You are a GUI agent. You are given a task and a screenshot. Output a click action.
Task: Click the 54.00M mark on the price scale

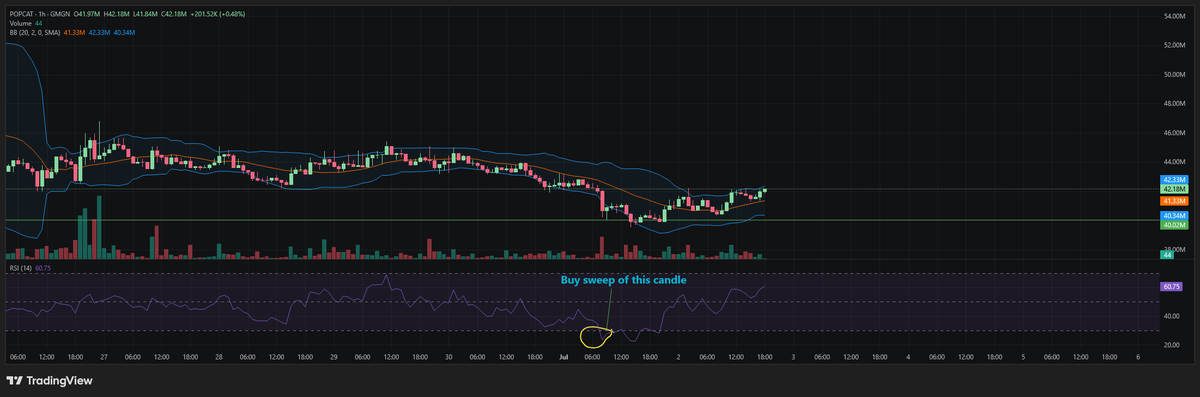(1174, 17)
